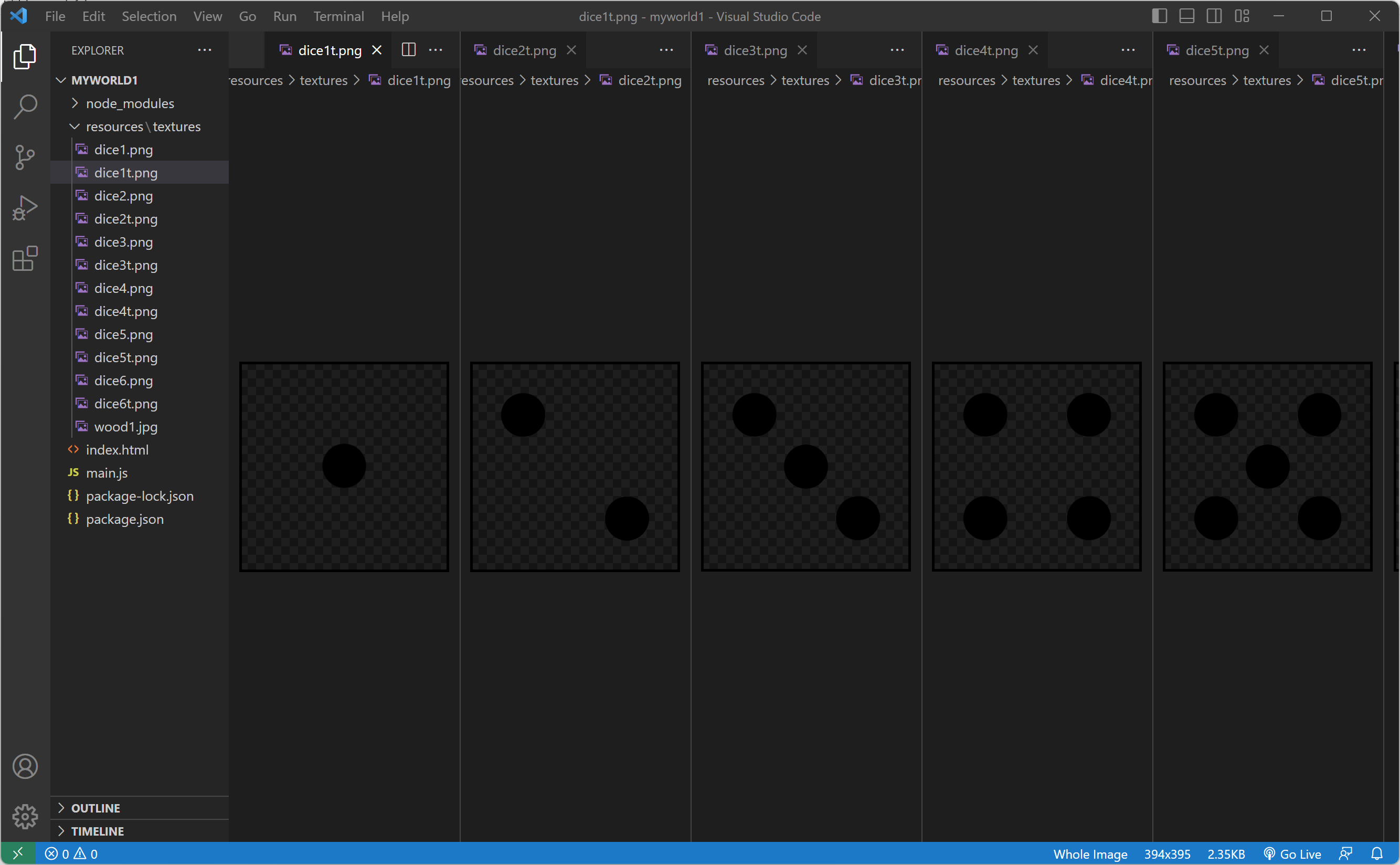Switch to the dice3t.png tab
Image resolution: width=1400 pixels, height=865 pixels.
tap(755, 50)
